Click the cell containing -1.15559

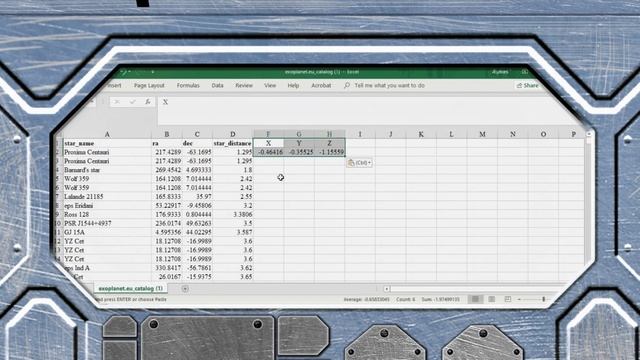pyautogui.click(x=329, y=152)
